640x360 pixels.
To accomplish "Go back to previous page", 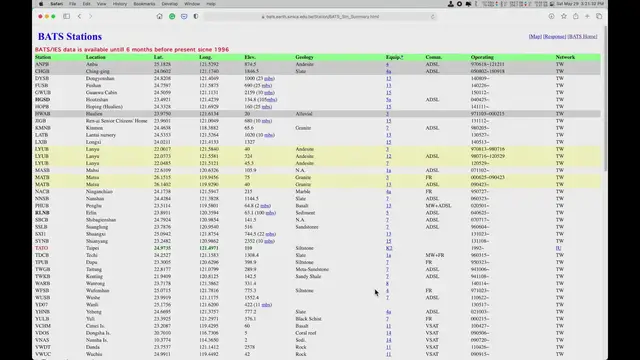I will click(80, 16).
